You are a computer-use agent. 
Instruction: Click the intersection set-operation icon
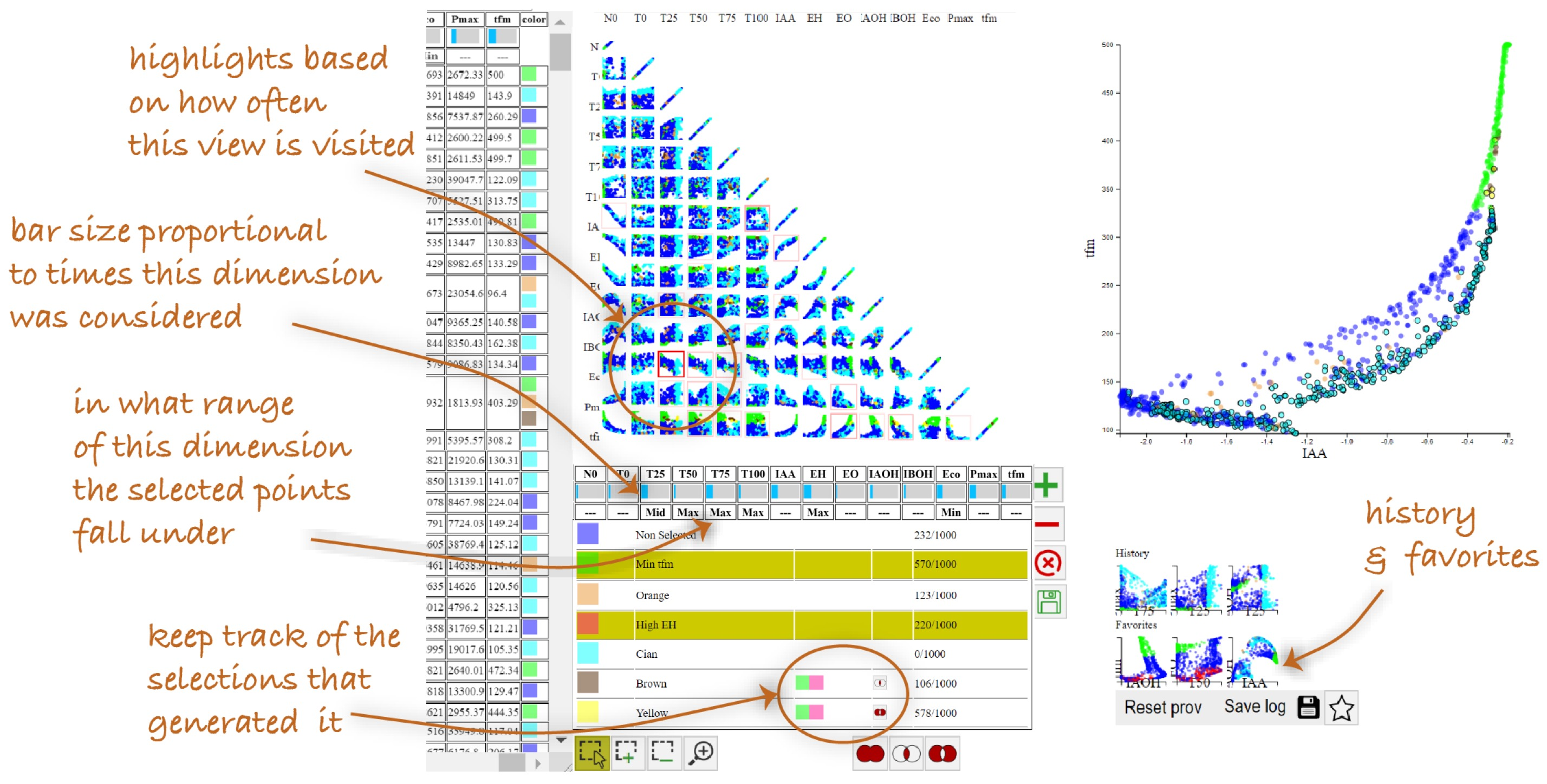point(906,753)
